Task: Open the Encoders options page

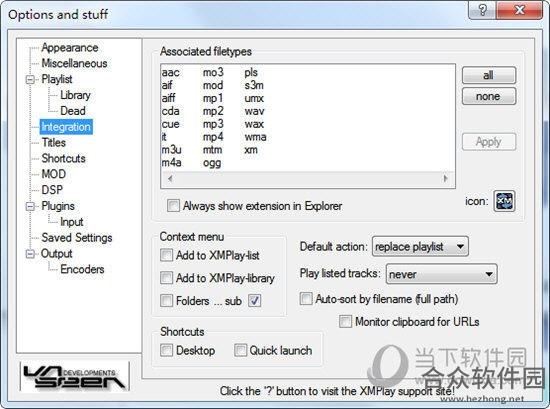Action: click(82, 269)
